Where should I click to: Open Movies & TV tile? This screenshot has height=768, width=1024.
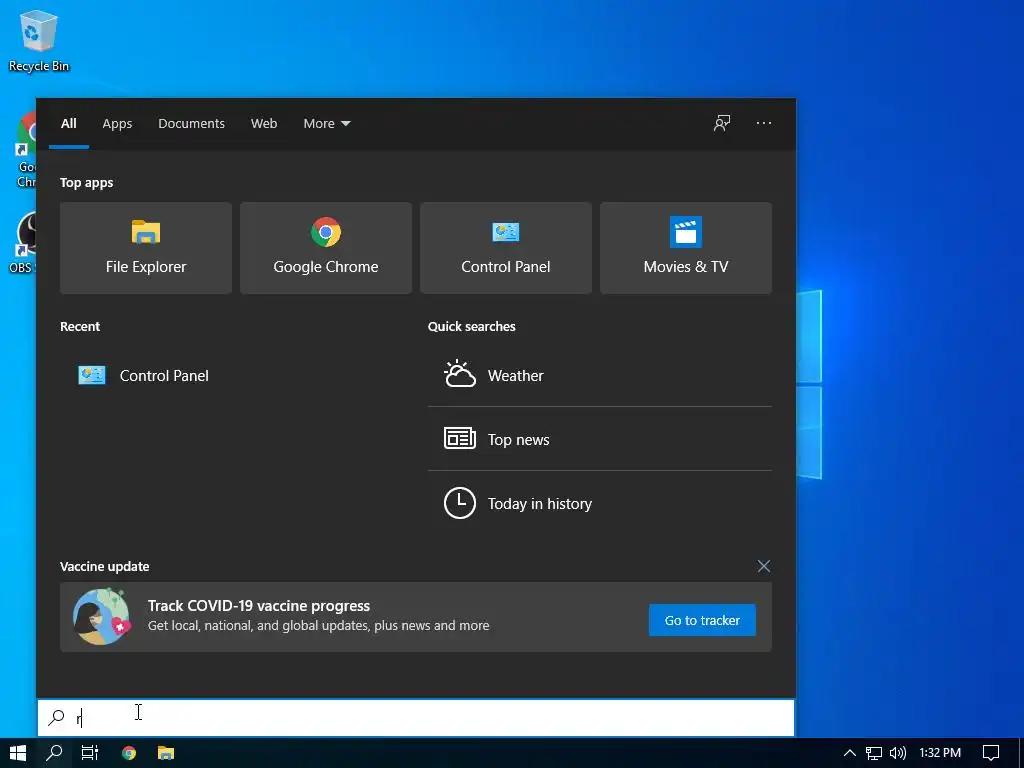tap(686, 248)
